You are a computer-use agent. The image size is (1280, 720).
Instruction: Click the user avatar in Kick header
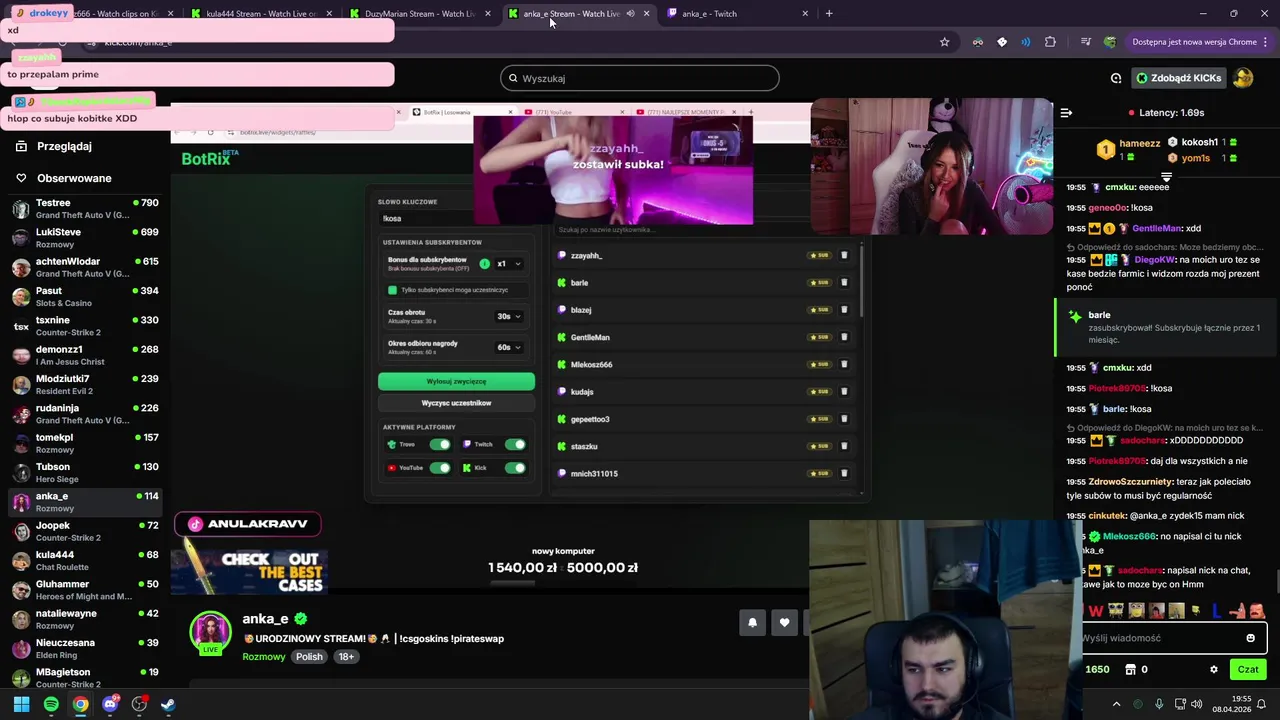[1243, 78]
